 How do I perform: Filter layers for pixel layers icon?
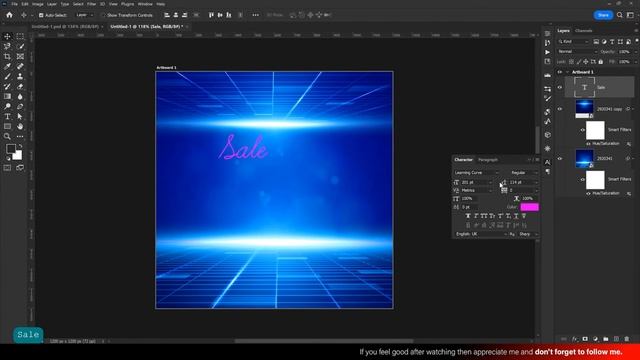point(596,42)
